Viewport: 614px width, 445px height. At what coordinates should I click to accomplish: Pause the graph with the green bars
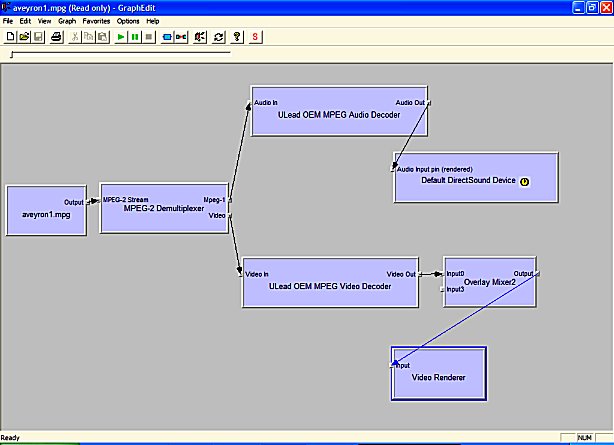[x=135, y=37]
